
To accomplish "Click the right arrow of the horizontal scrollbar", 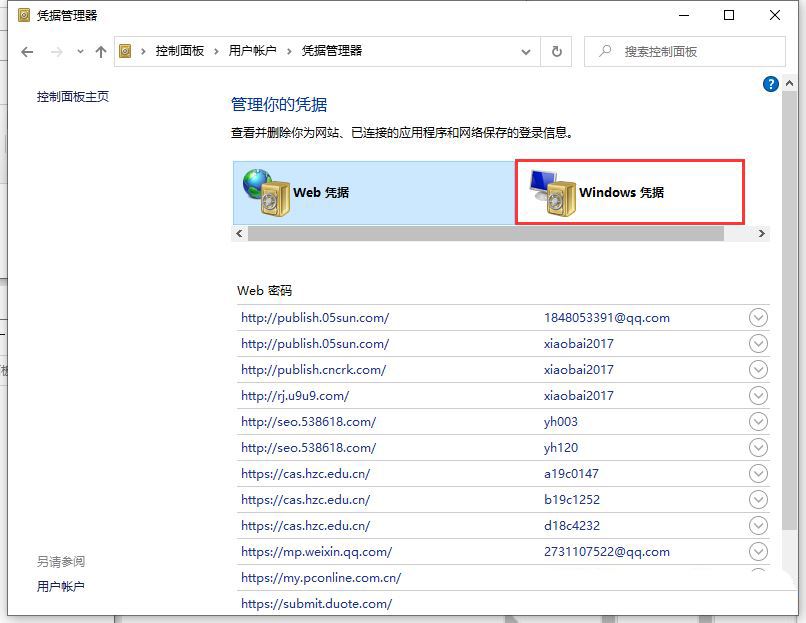I will (x=760, y=234).
